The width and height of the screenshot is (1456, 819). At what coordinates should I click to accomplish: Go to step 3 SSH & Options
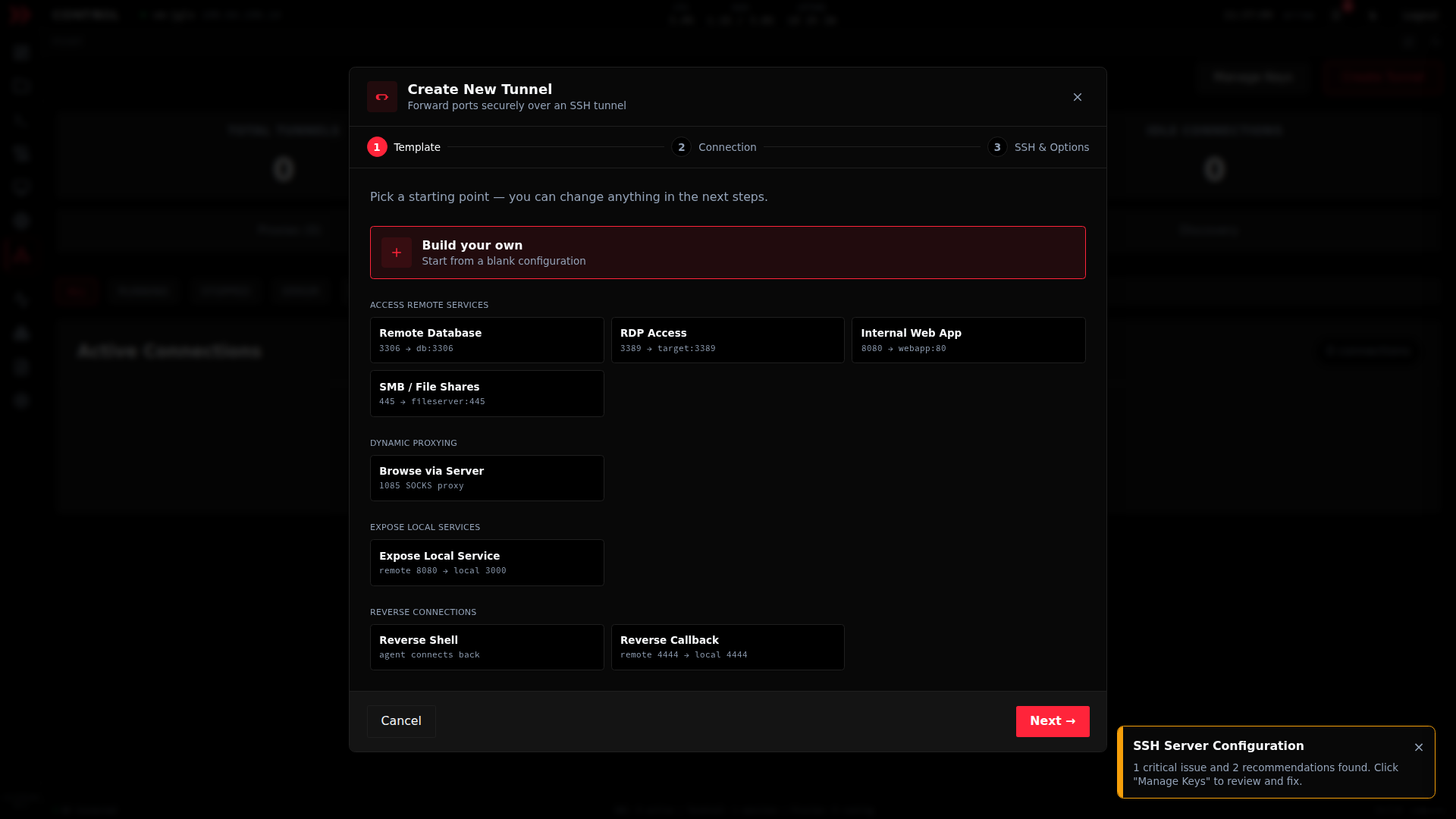[x=1038, y=147]
